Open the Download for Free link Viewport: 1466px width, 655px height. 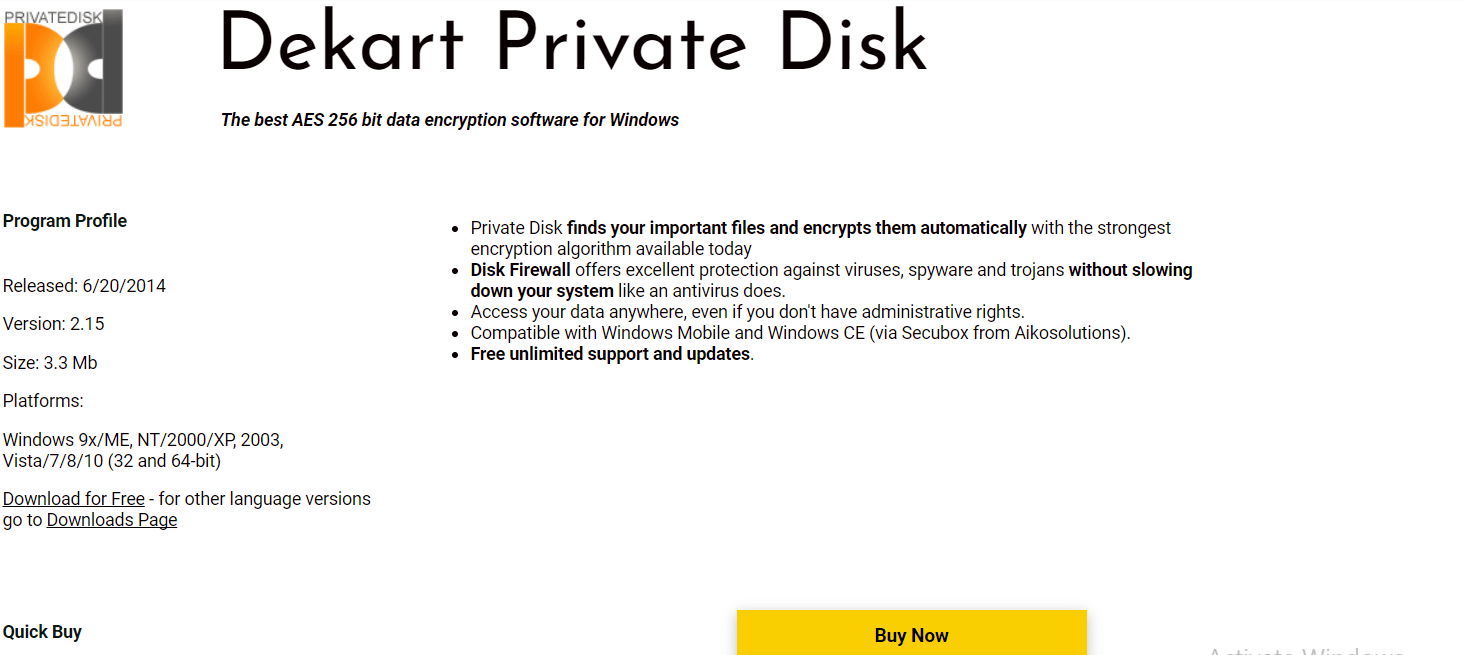(x=73, y=498)
